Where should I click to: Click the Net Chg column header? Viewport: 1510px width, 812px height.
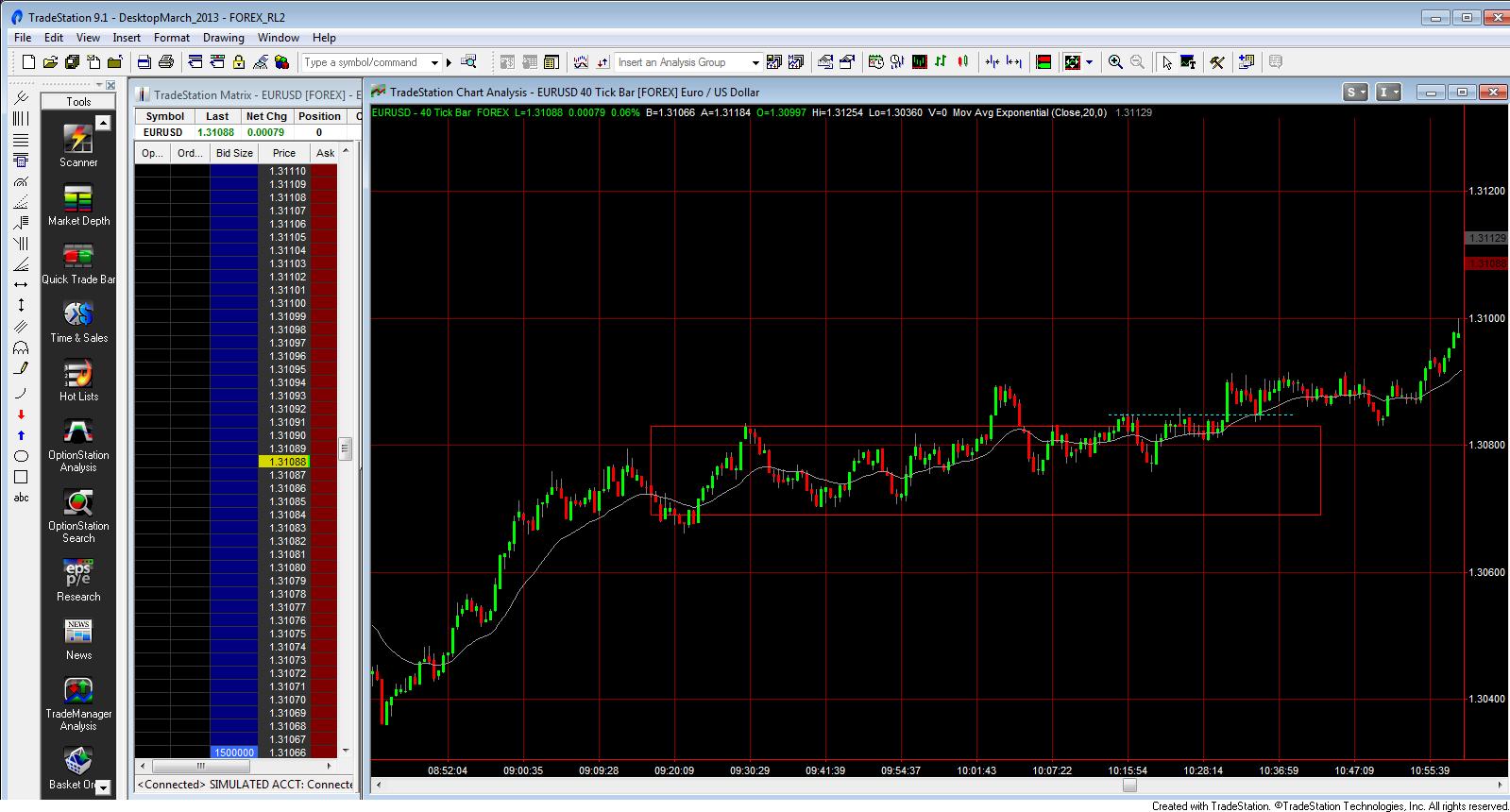266,116
